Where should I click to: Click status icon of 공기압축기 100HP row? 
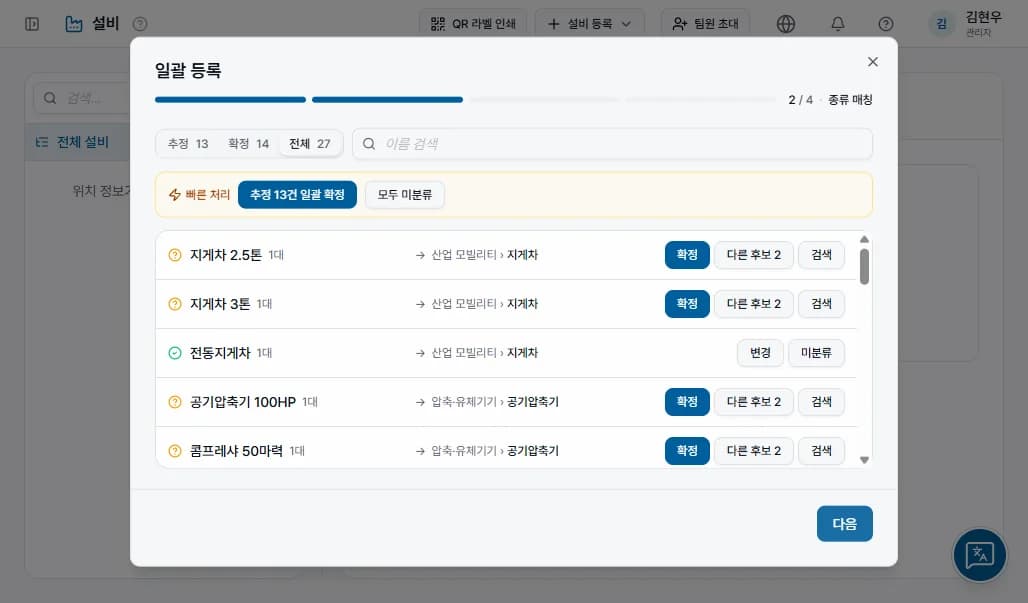[174, 402]
